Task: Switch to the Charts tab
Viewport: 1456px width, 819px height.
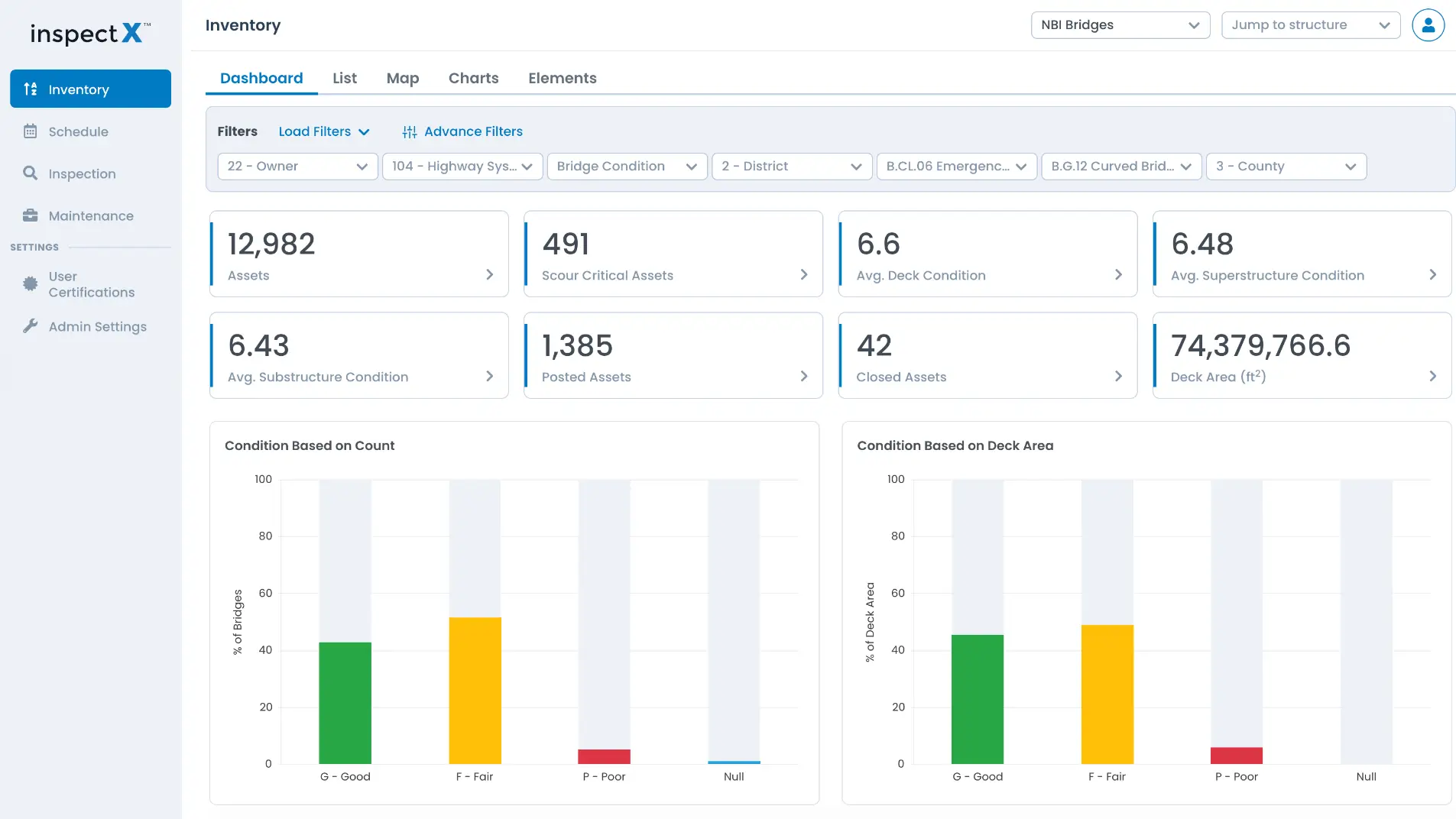Action: 474,78
